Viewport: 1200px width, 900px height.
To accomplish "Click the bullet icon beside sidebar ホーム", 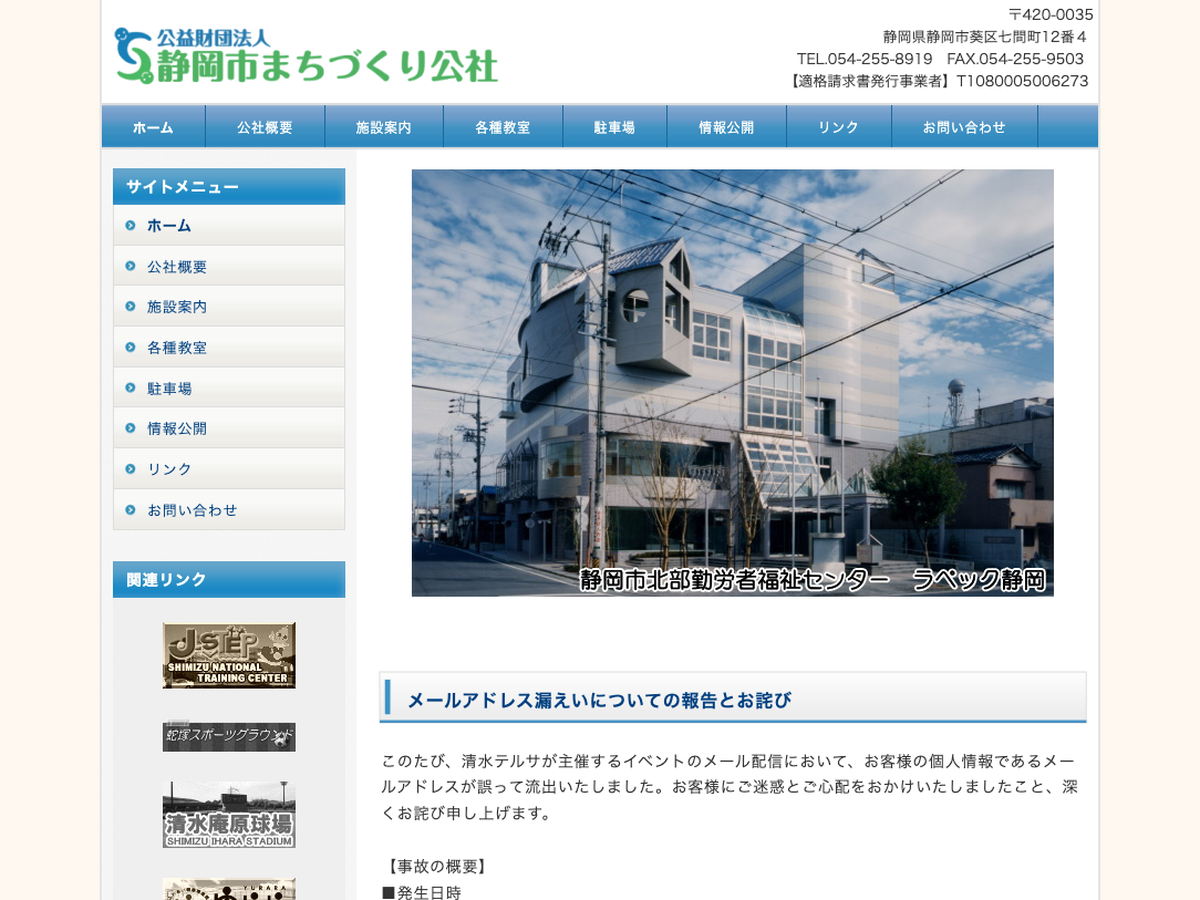I will [130, 226].
